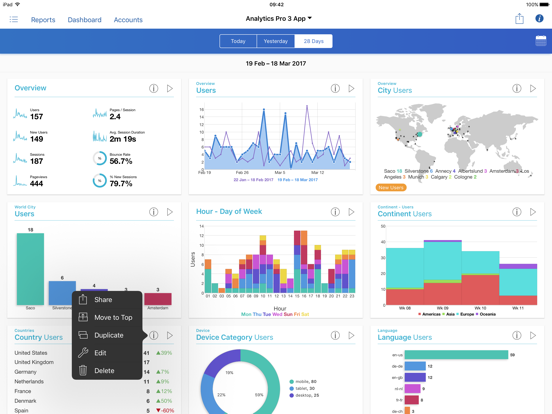This screenshot has height=414, width=552.
Task: Show info for Device Category Users
Action: (x=335, y=335)
